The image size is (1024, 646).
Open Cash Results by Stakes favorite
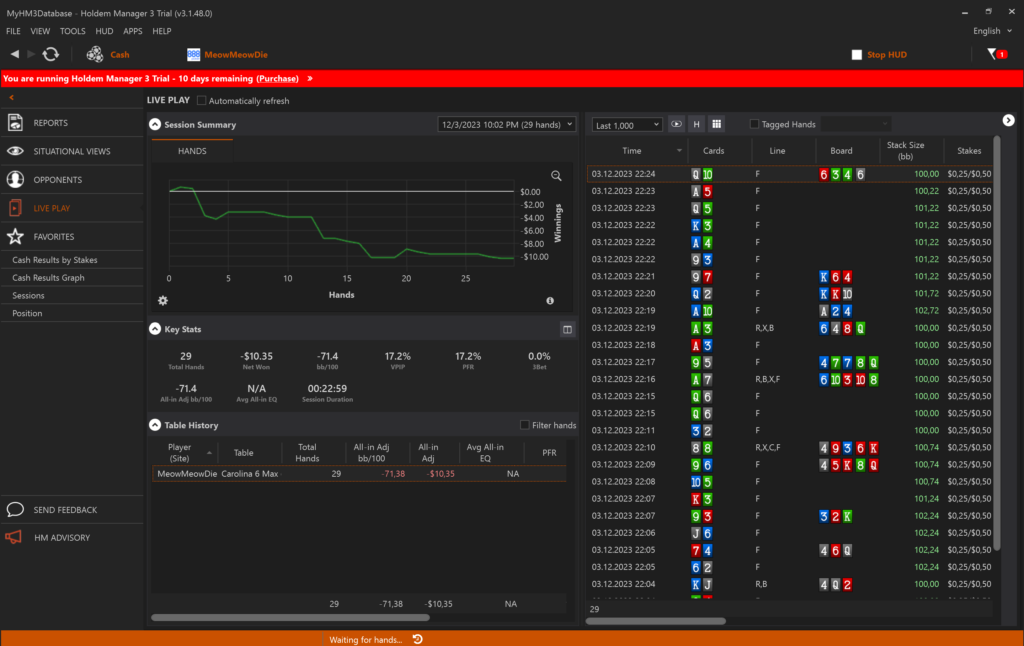55,260
